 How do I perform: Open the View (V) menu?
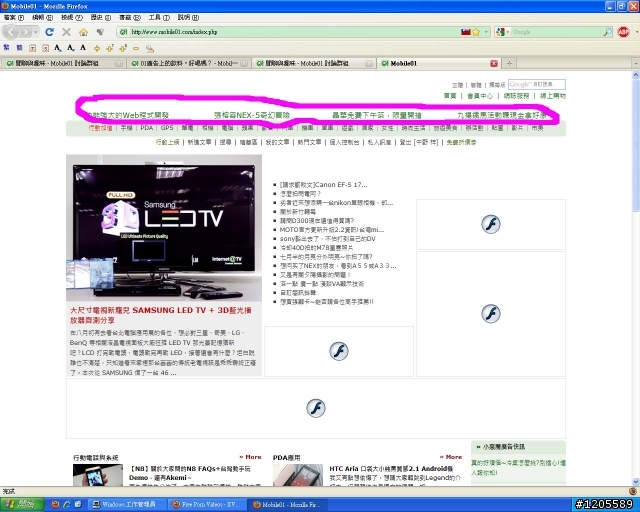[x=72, y=18]
